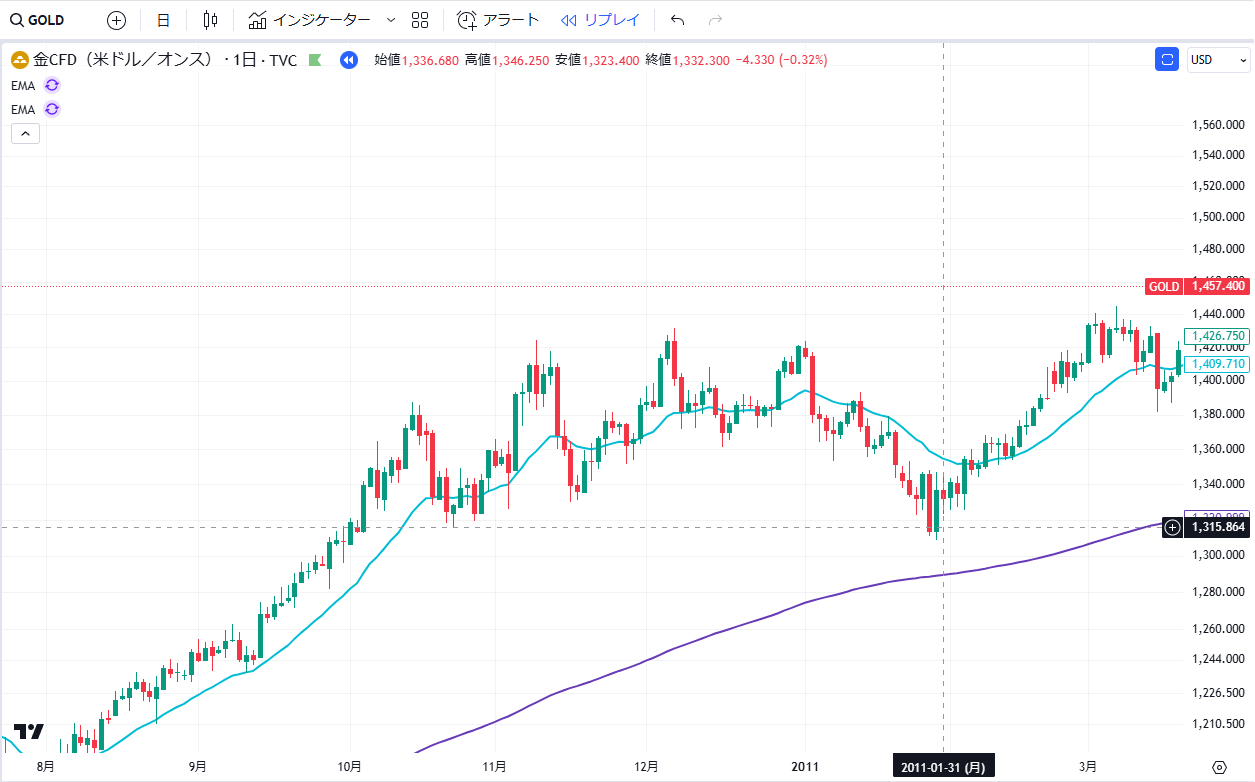Image resolution: width=1255 pixels, height=782 pixels.
Task: Click the green flag icon beside TVC
Action: pyautogui.click(x=315, y=60)
